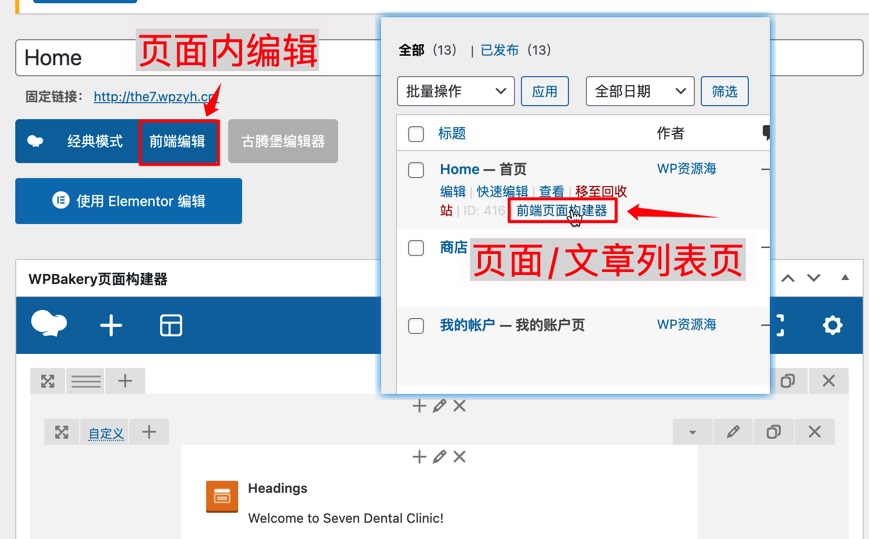
Task: Click the WPBakery cloud logo in blue toolbar
Action: [x=49, y=324]
